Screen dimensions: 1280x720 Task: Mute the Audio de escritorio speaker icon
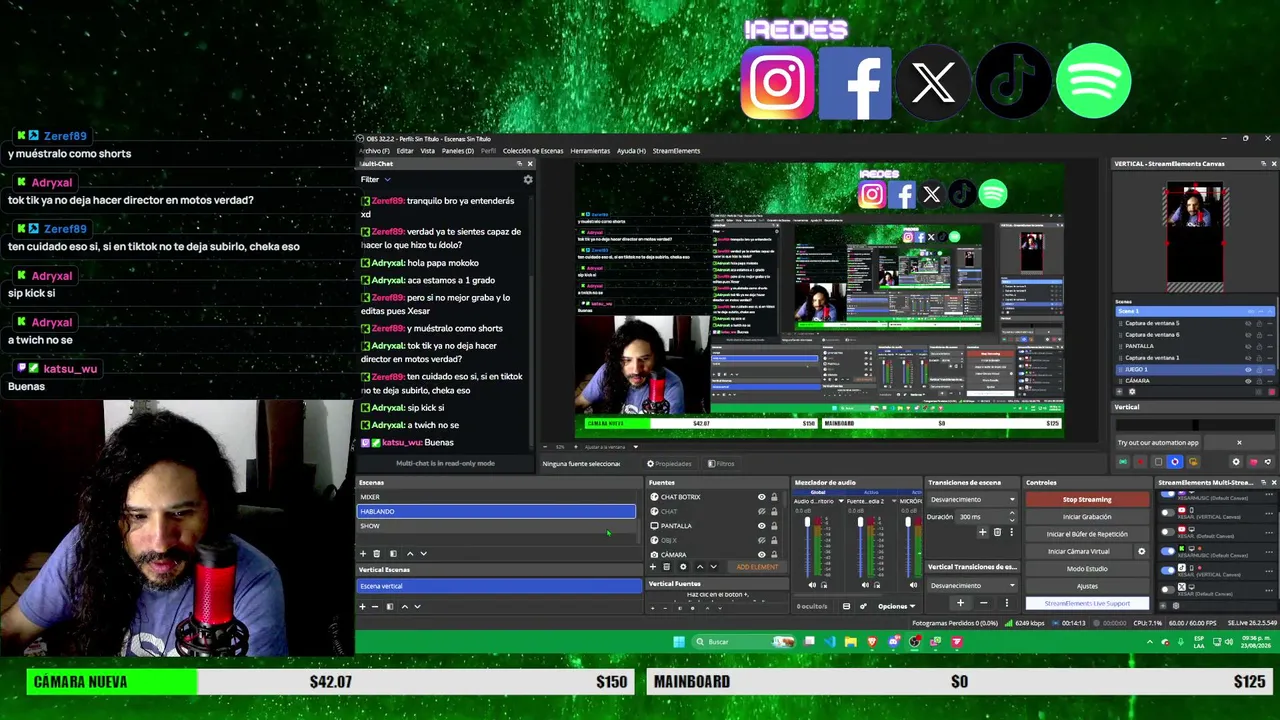[812, 585]
